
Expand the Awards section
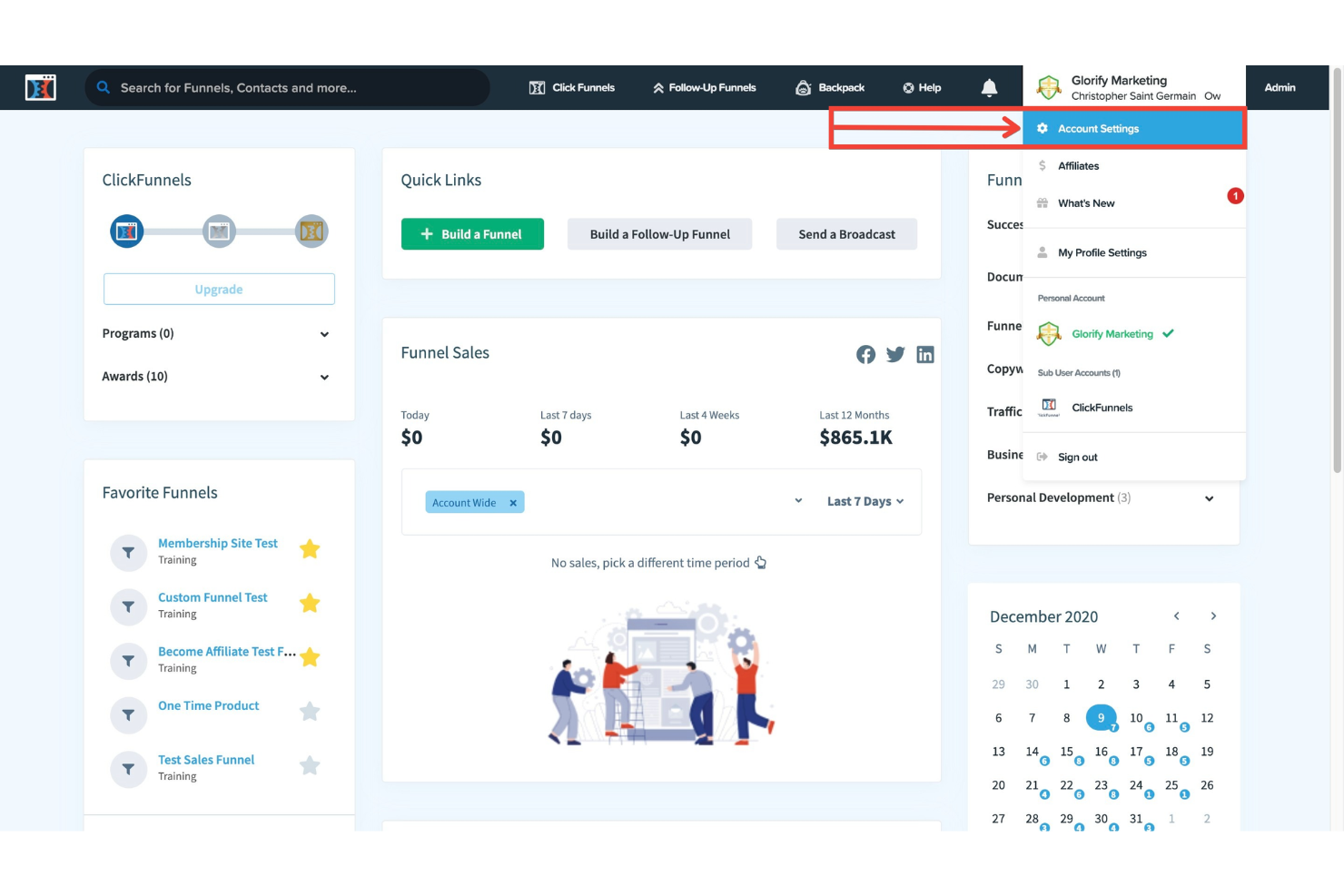tap(324, 377)
